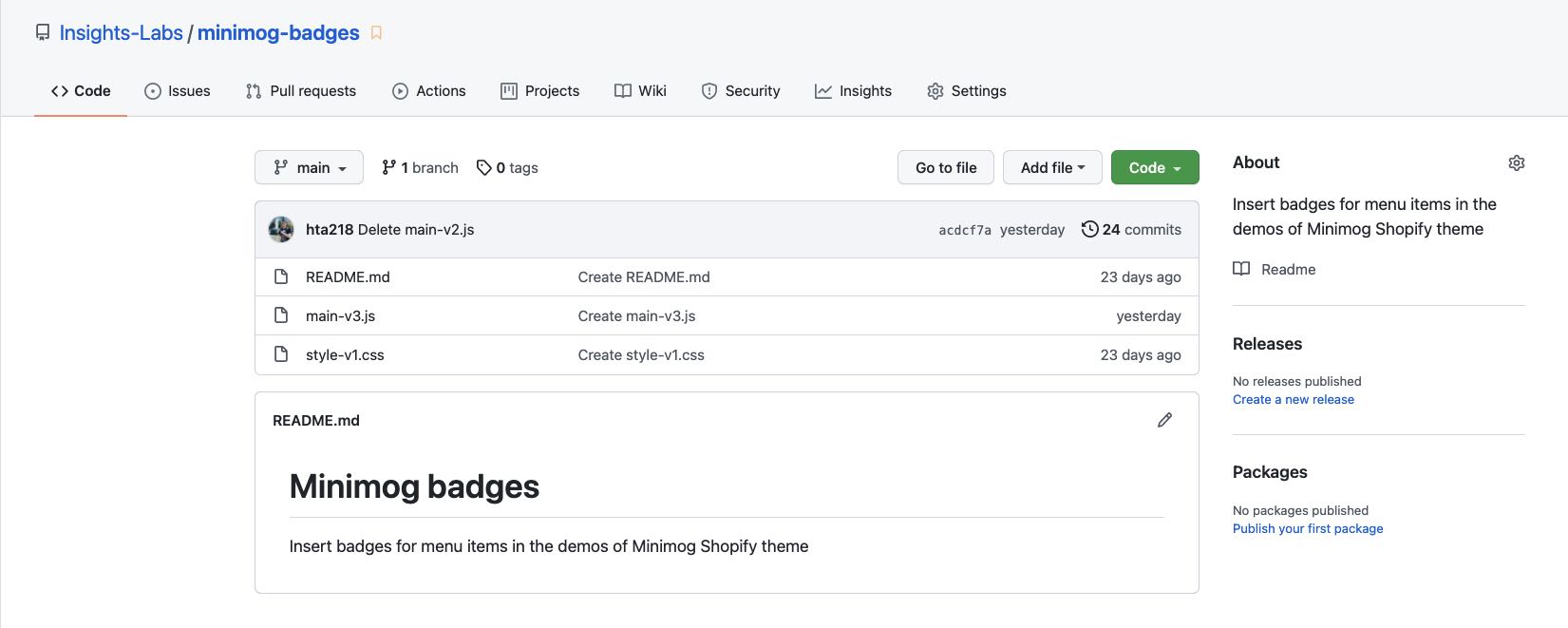This screenshot has width=1568, height=628.
Task: Click Publish your first package
Action: pyautogui.click(x=1308, y=529)
